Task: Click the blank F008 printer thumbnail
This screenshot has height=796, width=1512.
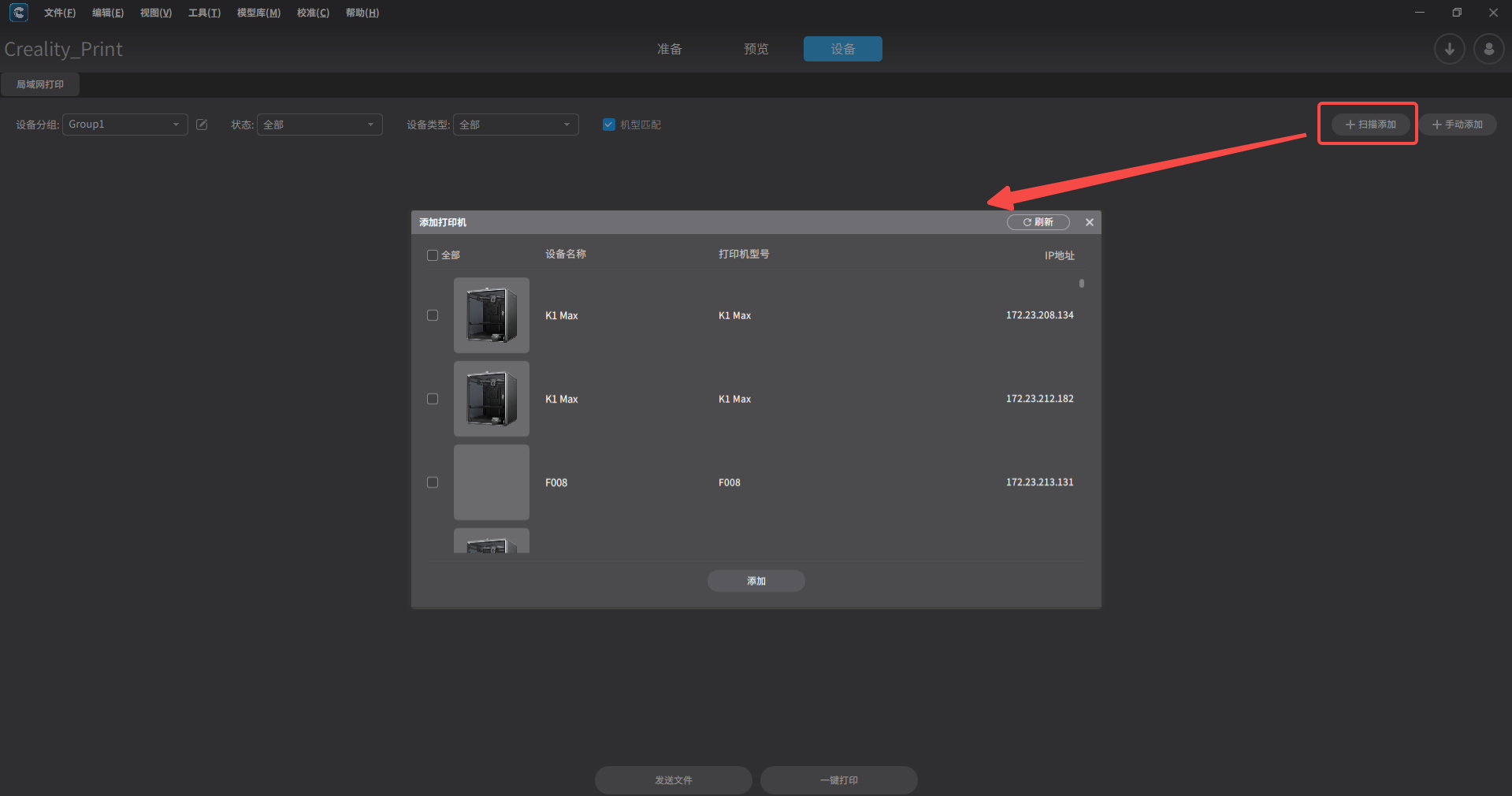Action: (492, 482)
